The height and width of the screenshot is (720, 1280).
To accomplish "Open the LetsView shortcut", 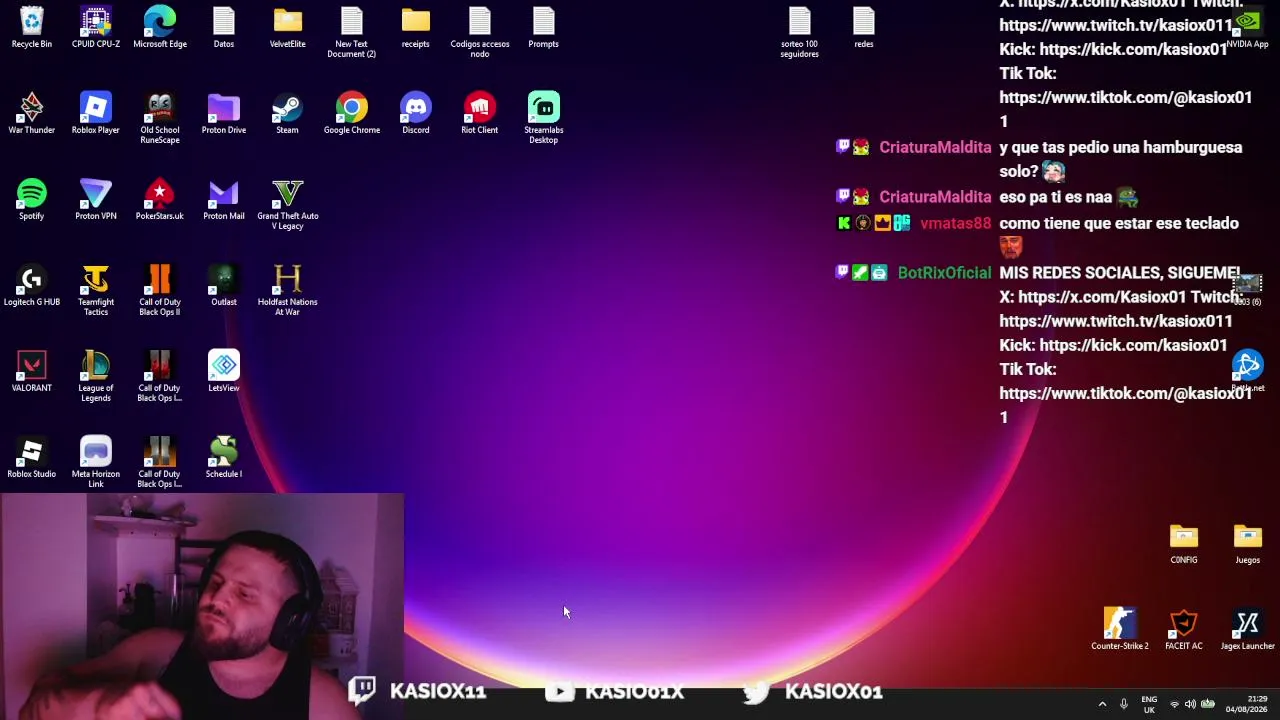I will (x=224, y=371).
